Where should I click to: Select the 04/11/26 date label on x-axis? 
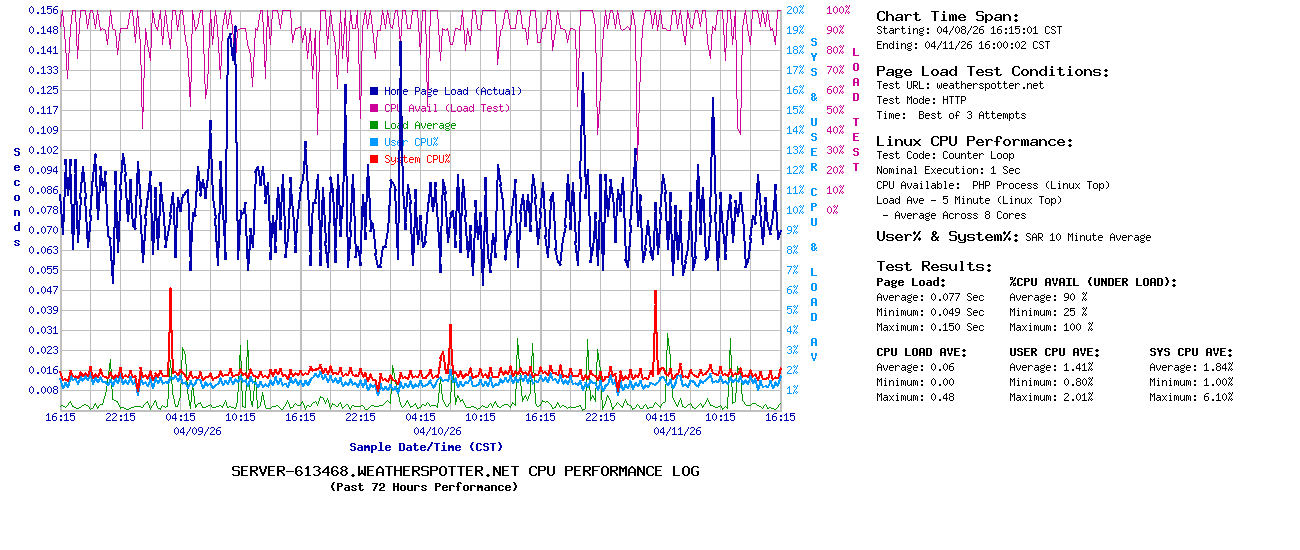click(x=677, y=431)
